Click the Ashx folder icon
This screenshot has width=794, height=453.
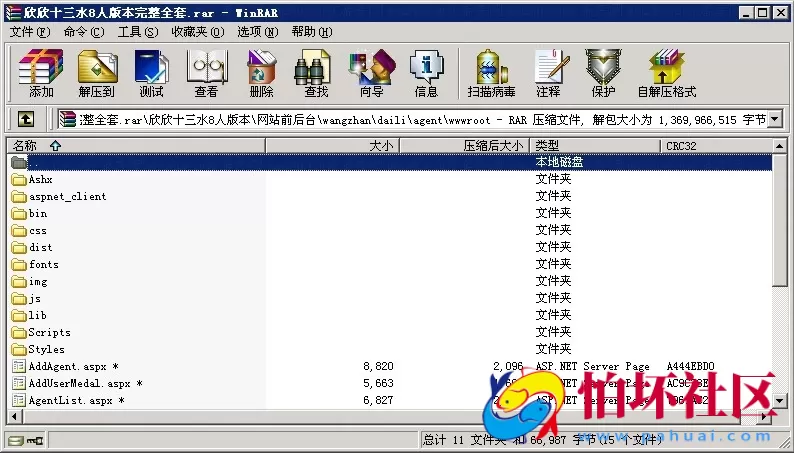(19, 180)
